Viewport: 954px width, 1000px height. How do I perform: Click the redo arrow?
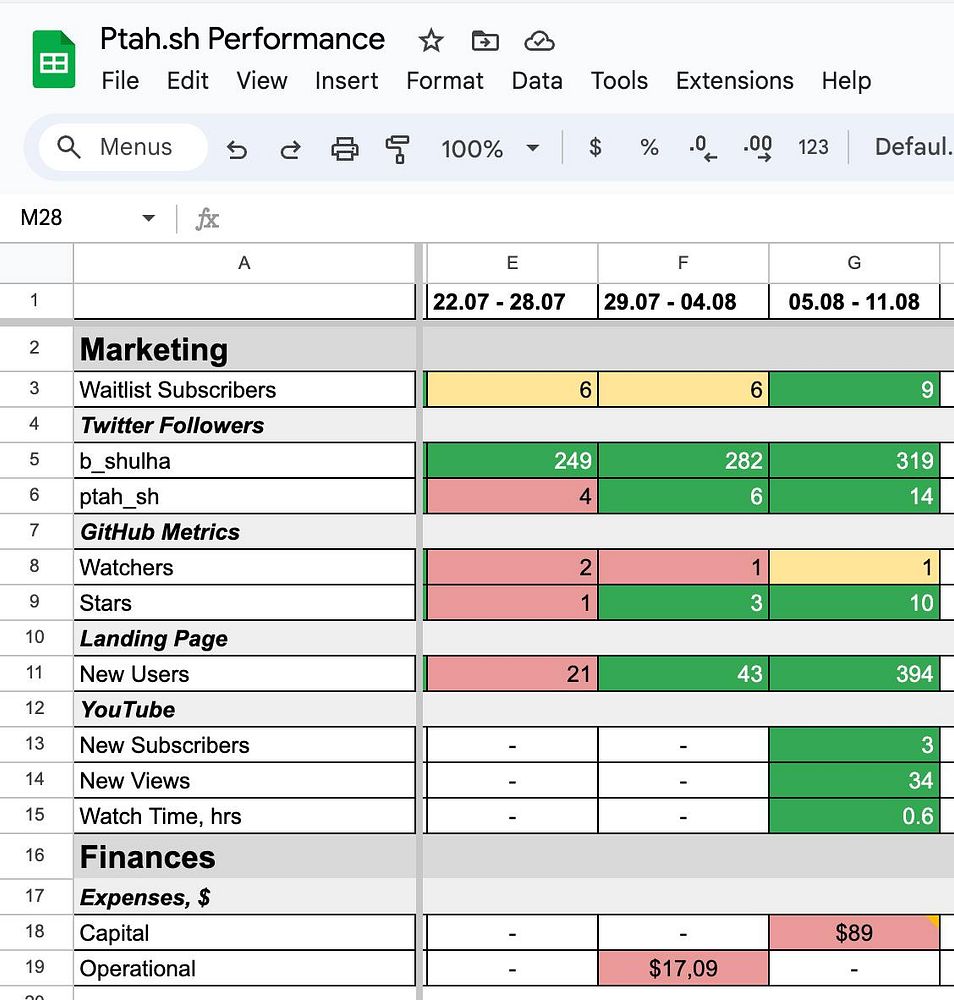[291, 149]
